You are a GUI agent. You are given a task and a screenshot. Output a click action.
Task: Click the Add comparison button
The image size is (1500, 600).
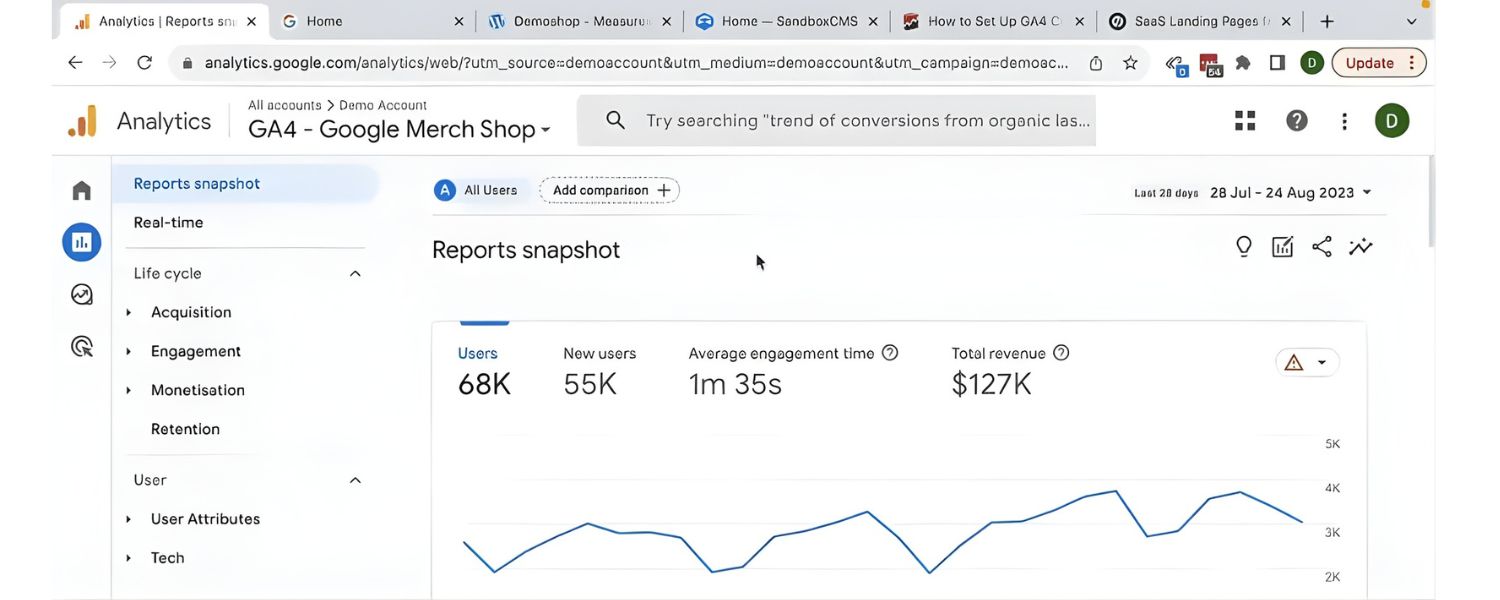click(608, 190)
